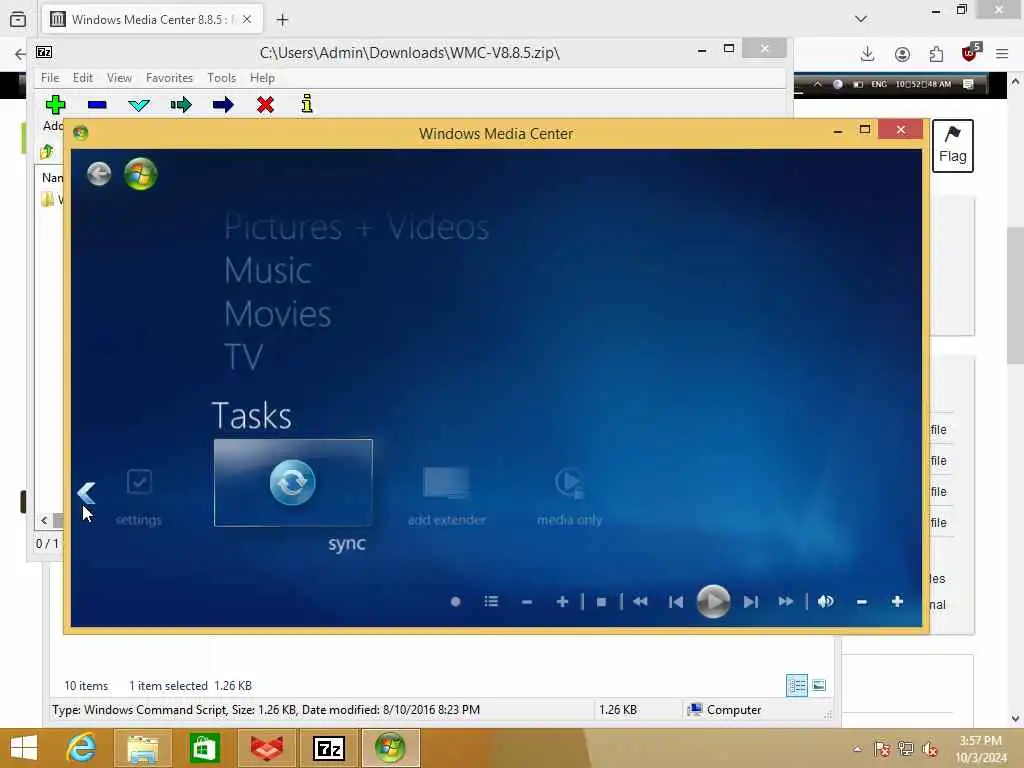Viewport: 1024px width, 768px height.
Task: Lower volume with the volume minus button
Action: click(x=862, y=601)
